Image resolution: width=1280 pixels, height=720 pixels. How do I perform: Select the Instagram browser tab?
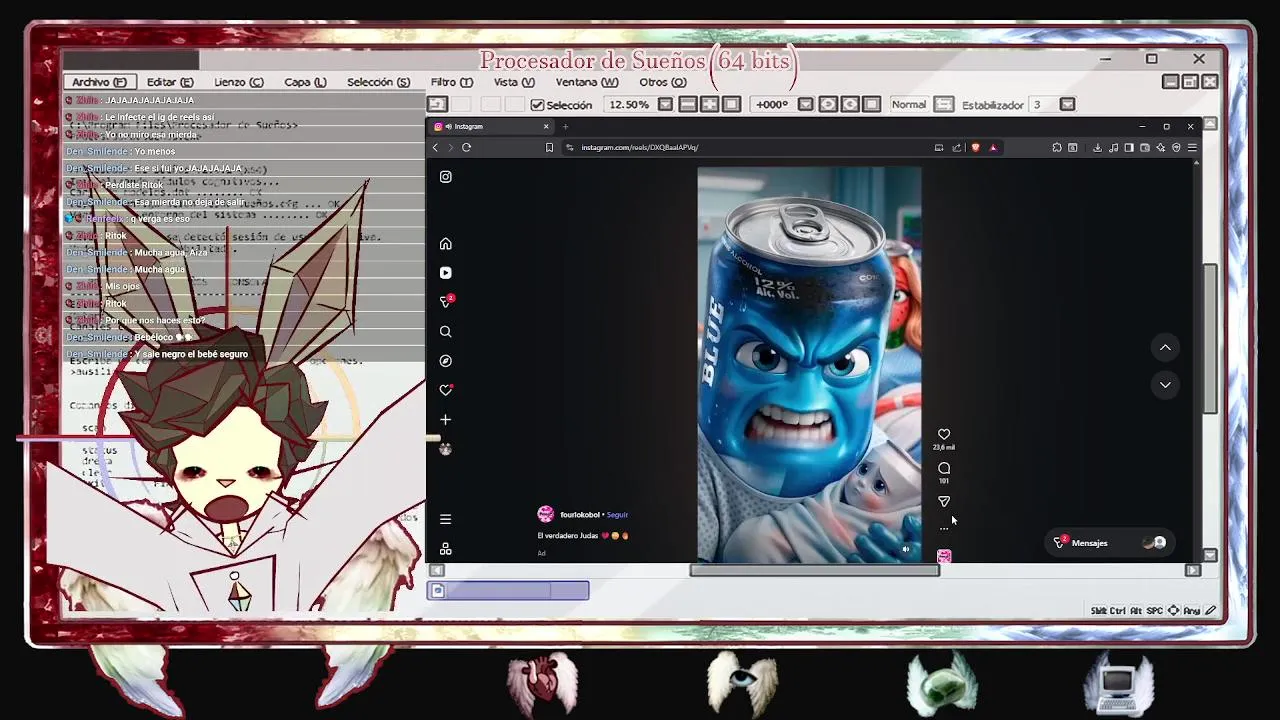click(x=493, y=126)
